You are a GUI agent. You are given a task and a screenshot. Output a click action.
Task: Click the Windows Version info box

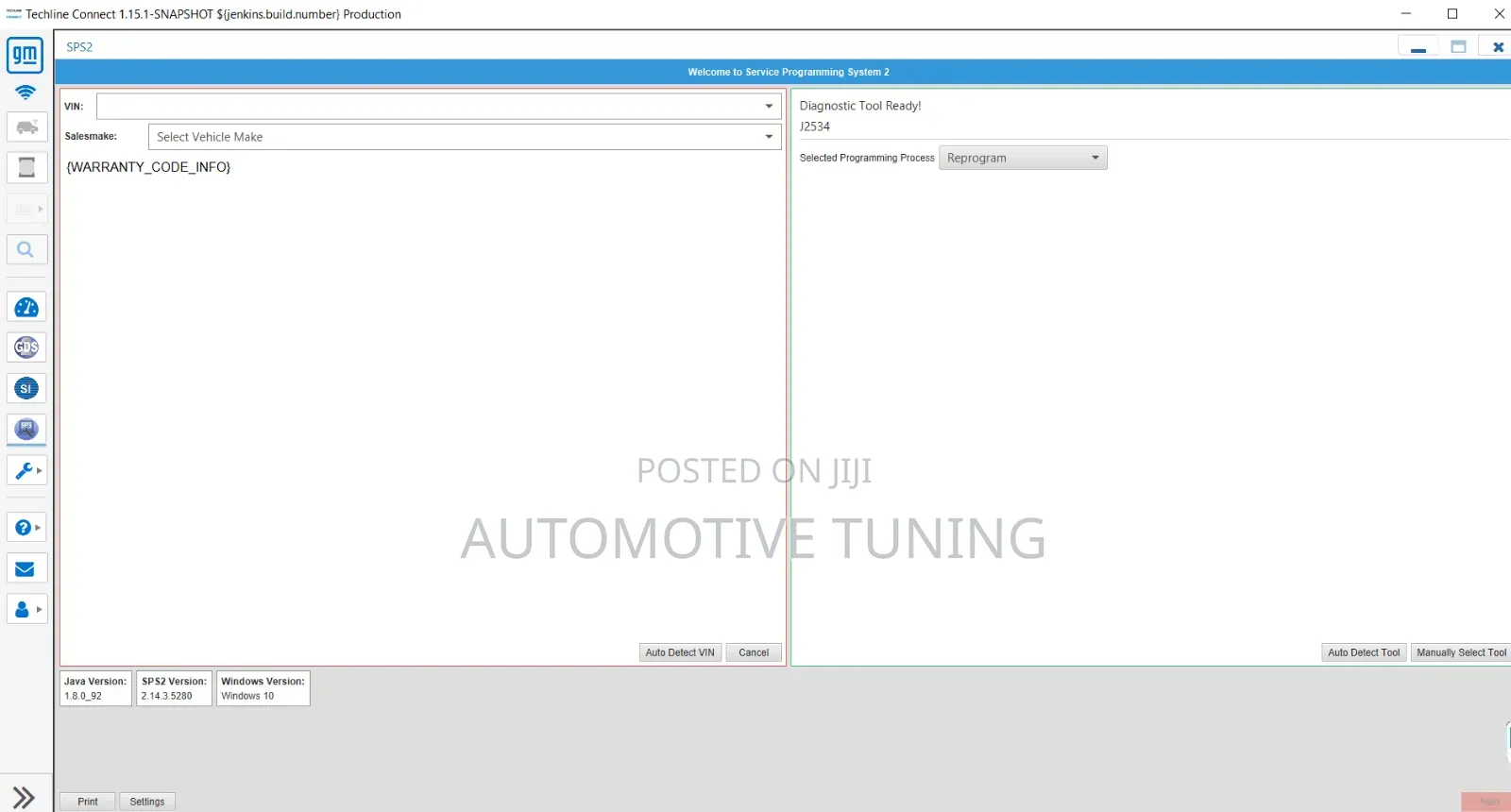click(x=263, y=688)
